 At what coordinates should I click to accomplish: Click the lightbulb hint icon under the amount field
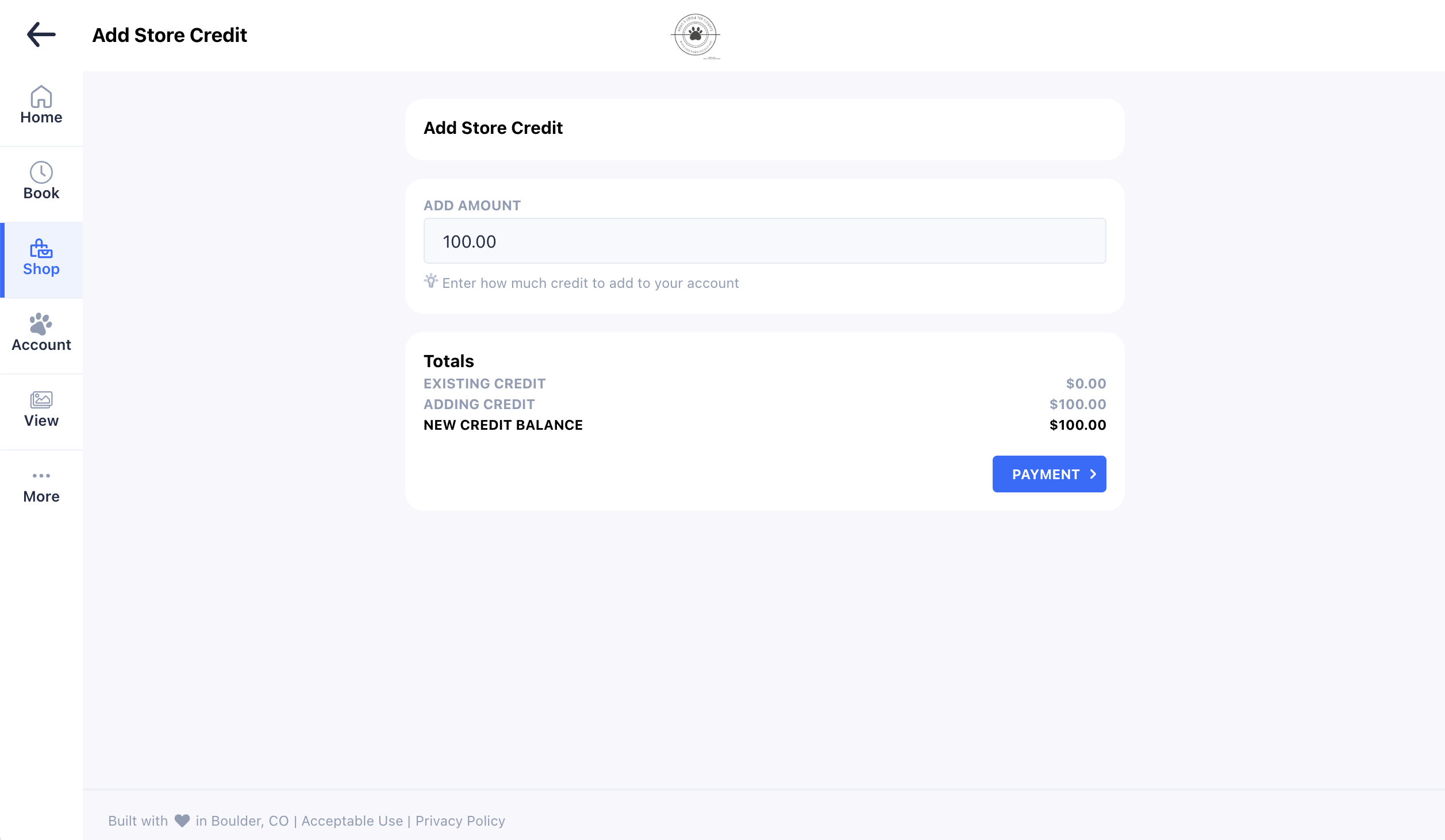[431, 281]
